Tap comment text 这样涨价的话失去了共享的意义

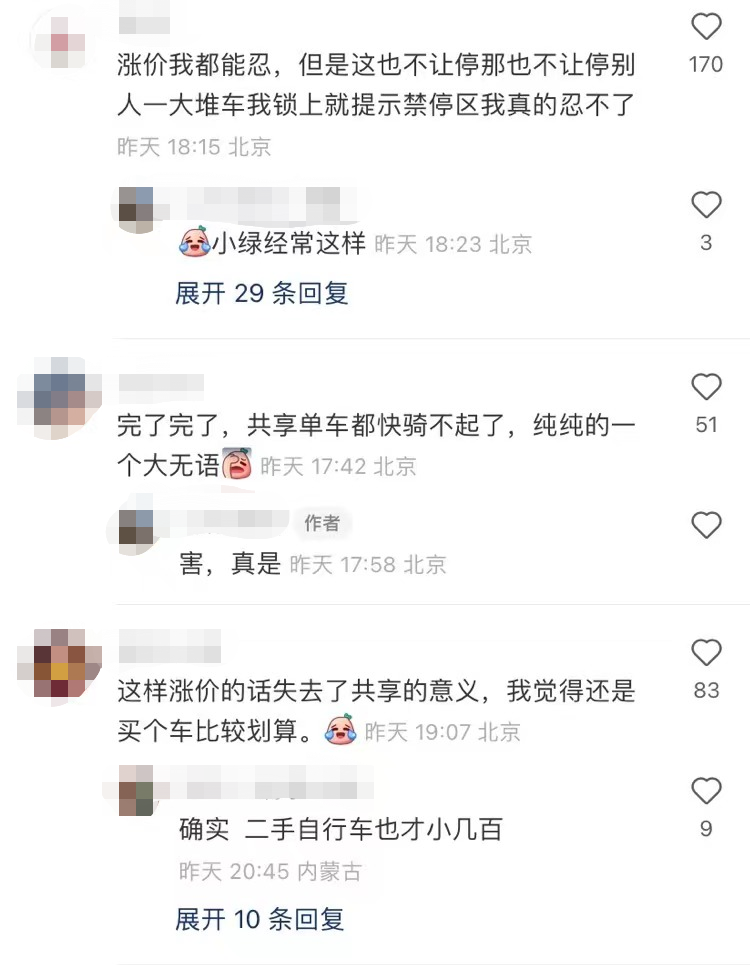(x=298, y=691)
